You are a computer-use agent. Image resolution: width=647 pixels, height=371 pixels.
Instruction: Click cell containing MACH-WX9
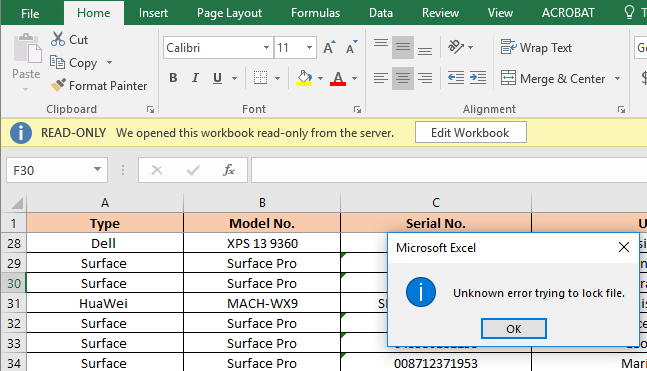point(262,303)
